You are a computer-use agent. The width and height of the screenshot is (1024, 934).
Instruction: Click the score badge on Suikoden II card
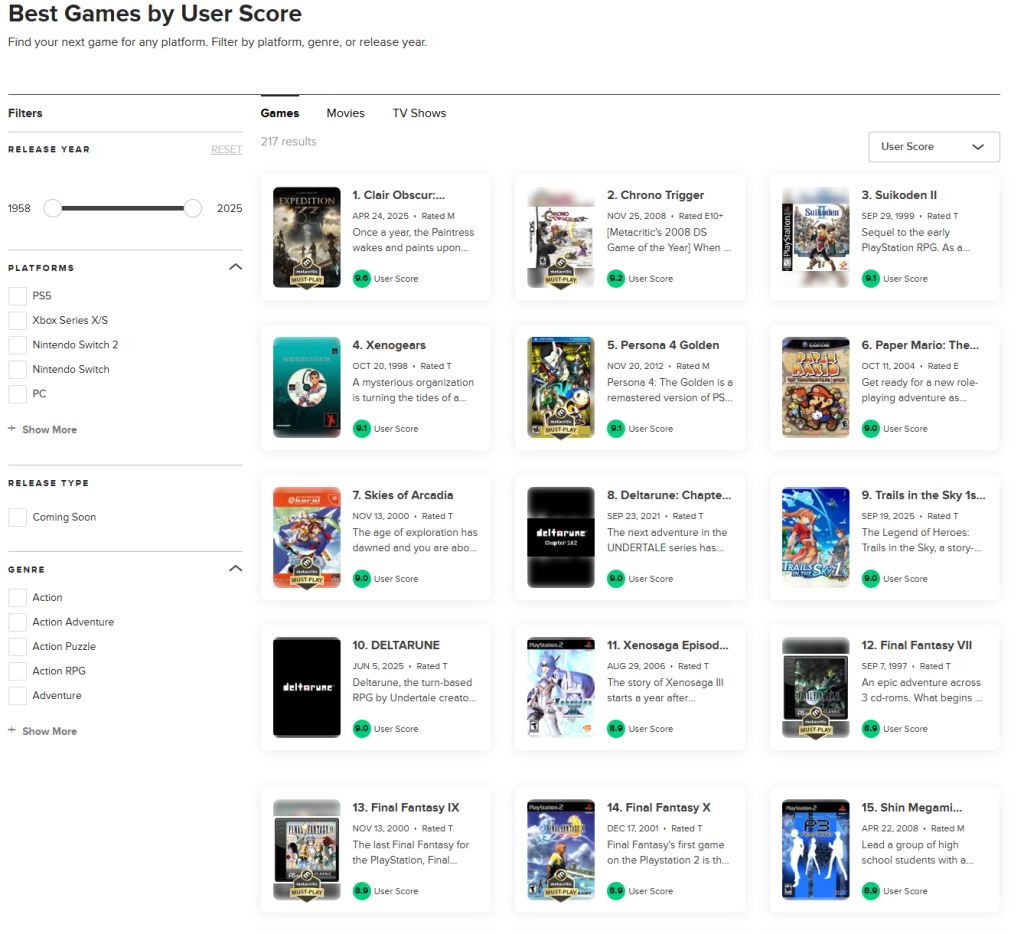[871, 278]
